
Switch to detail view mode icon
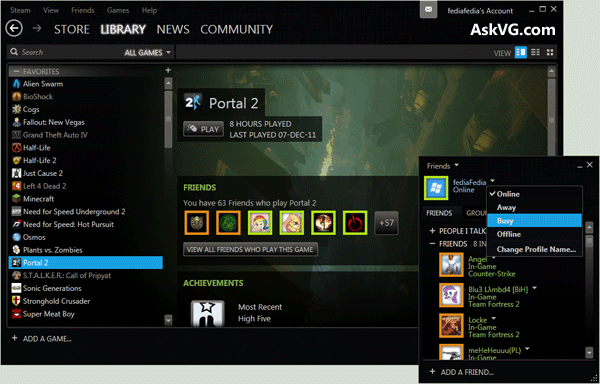[521, 52]
